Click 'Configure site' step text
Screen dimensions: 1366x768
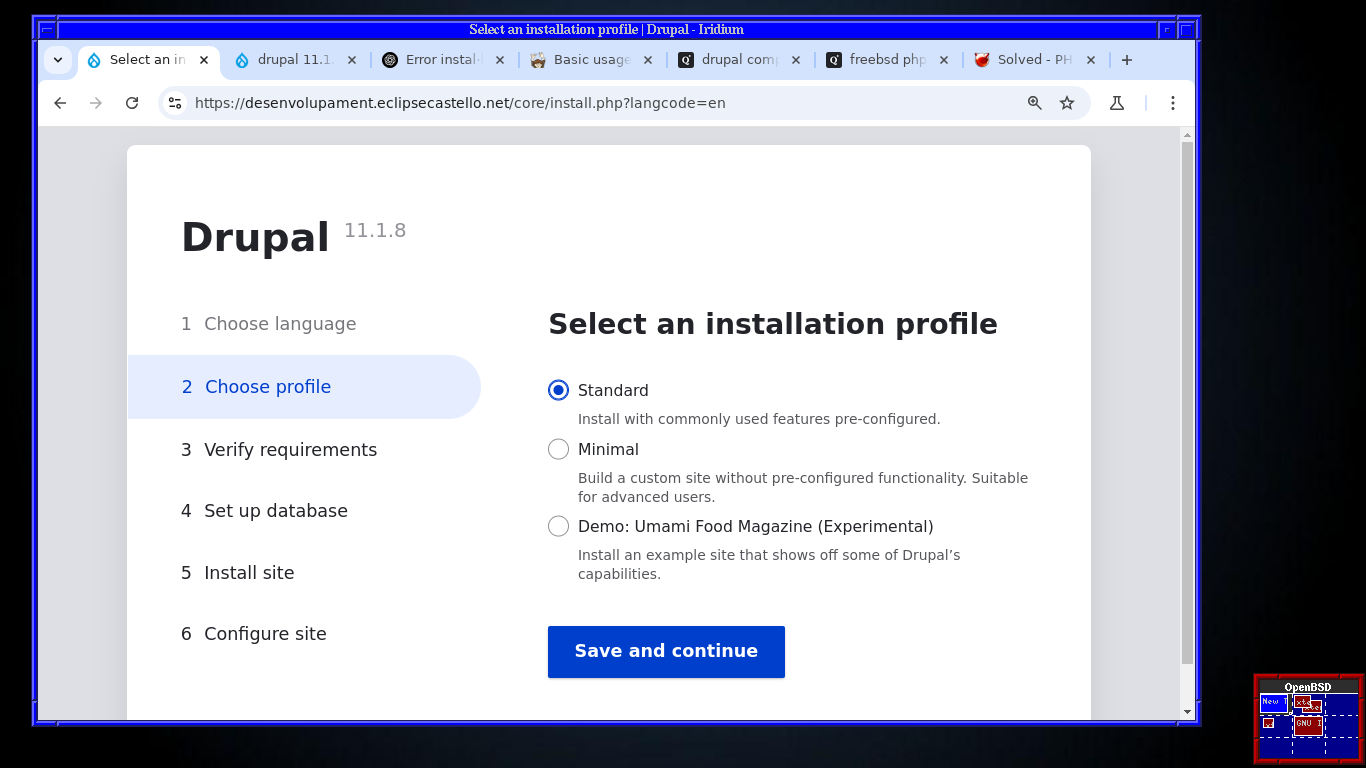[x=265, y=634]
